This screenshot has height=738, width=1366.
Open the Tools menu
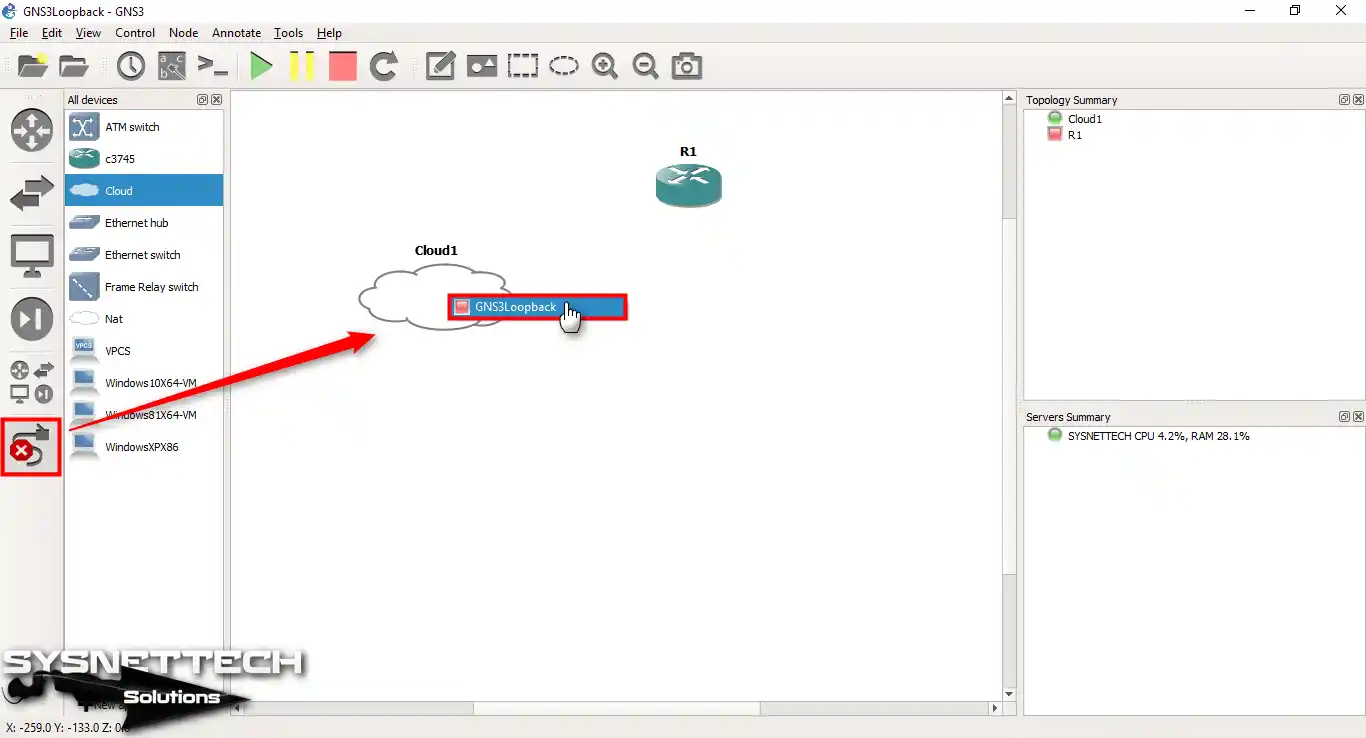pyautogui.click(x=288, y=33)
